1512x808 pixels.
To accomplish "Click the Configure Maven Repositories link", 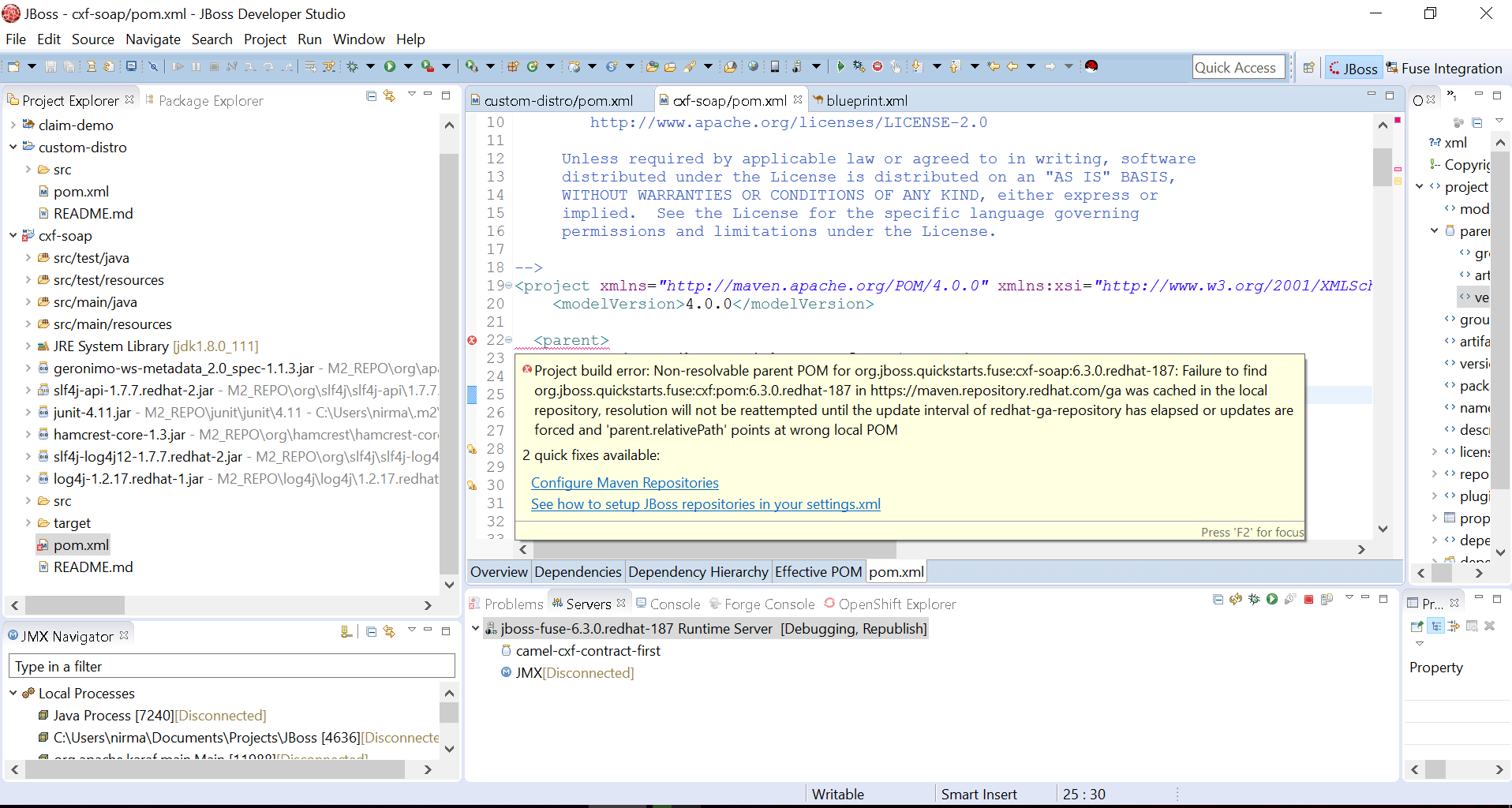I will (624, 483).
